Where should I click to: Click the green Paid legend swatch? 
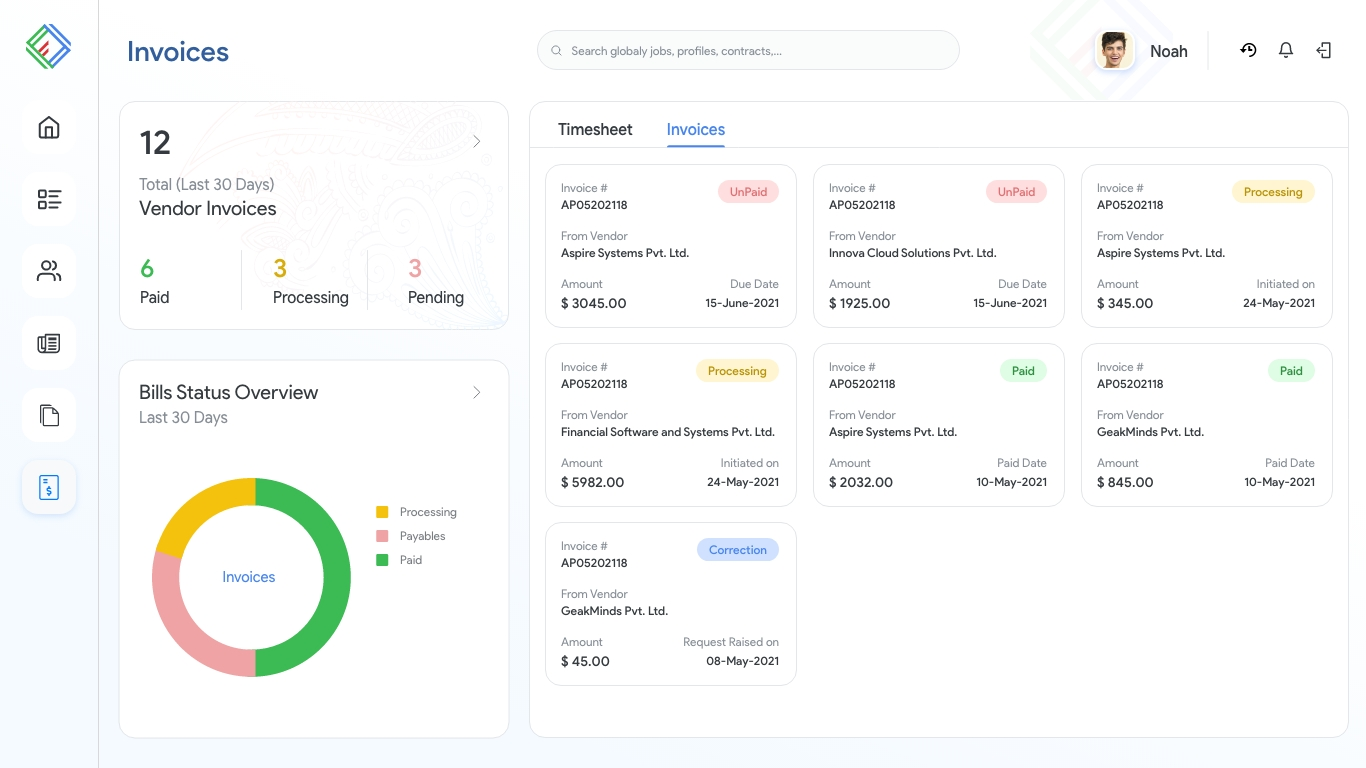coord(382,560)
